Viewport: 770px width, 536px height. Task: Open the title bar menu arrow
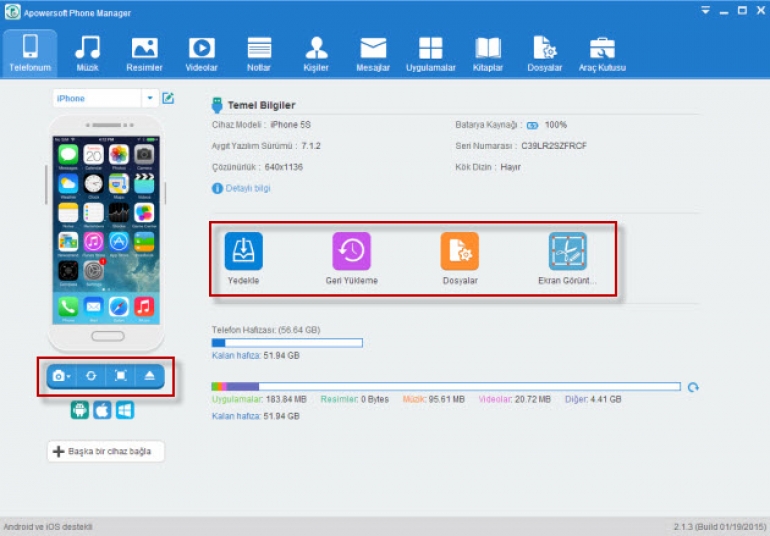tap(705, 10)
